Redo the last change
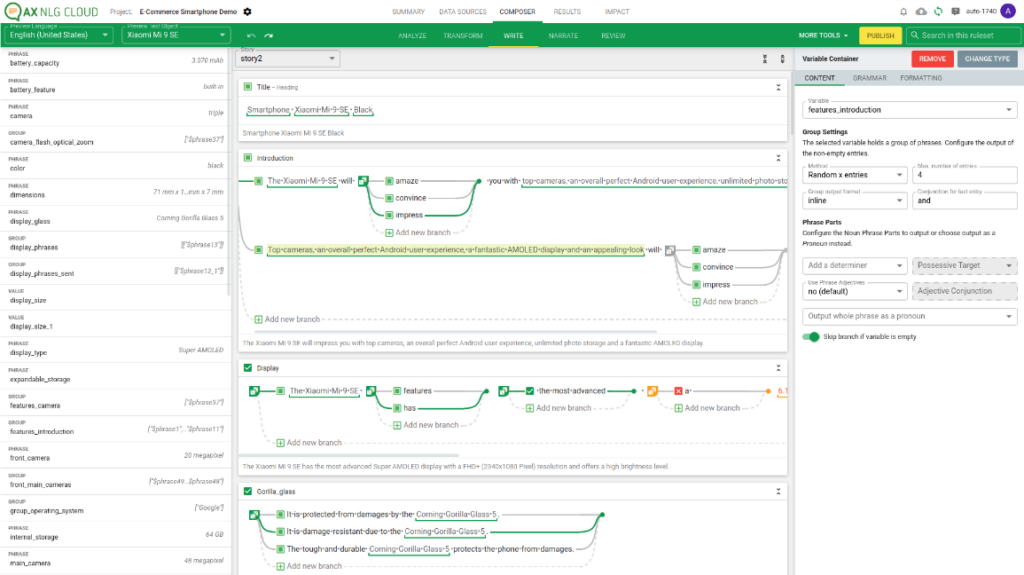Image resolution: width=1024 pixels, height=575 pixels. coord(268,35)
